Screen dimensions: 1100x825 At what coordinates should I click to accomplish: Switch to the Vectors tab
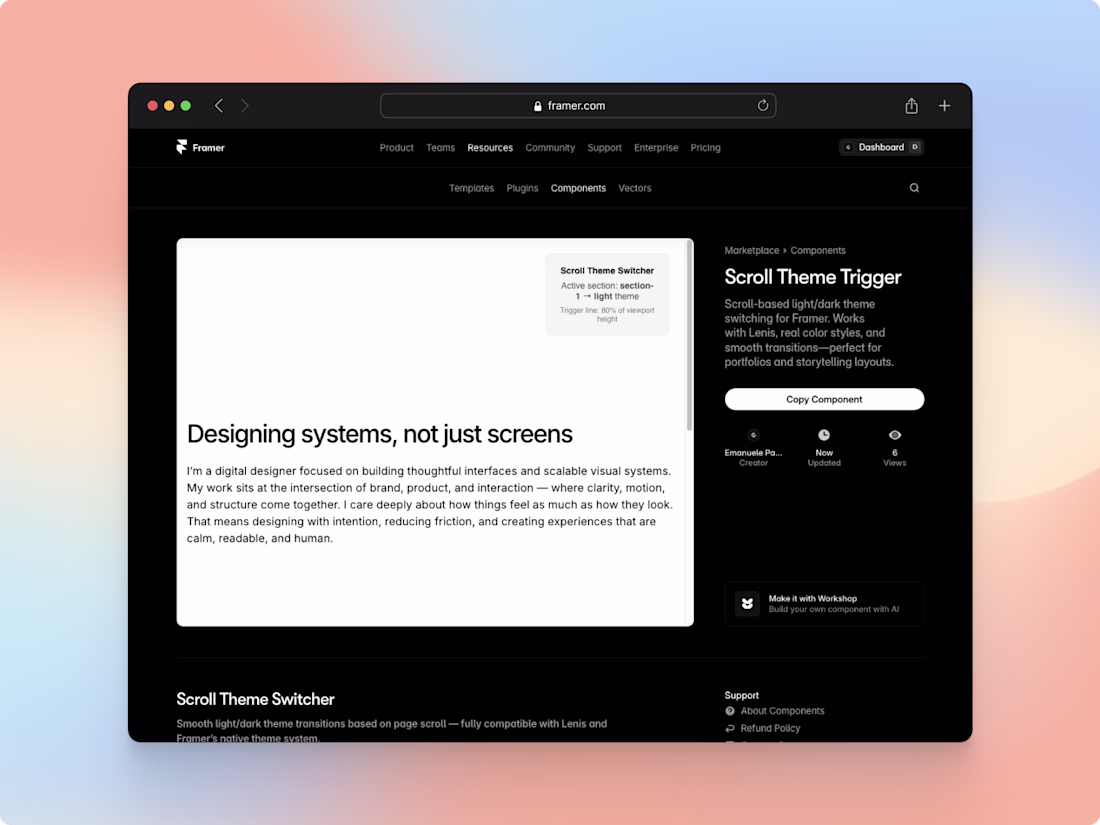[x=635, y=188]
